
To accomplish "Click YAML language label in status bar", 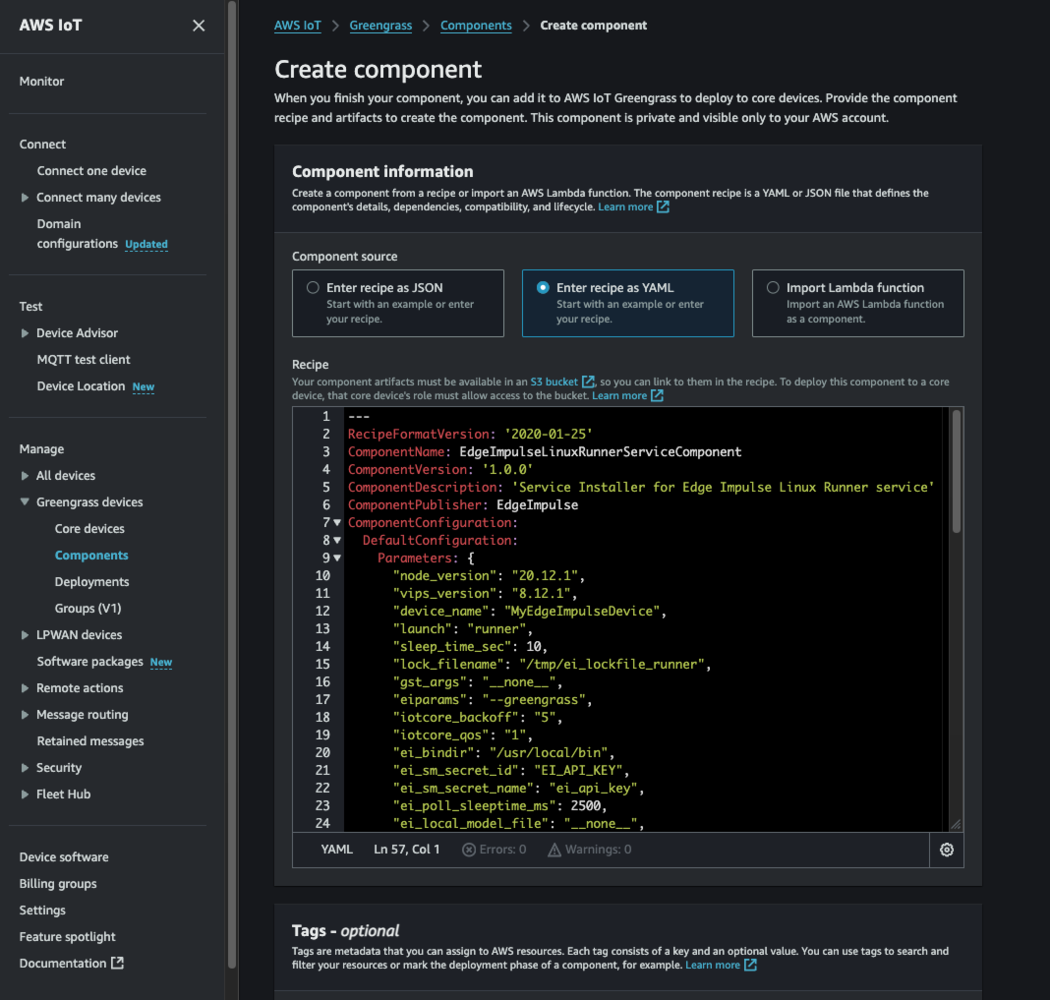I will pyautogui.click(x=336, y=849).
